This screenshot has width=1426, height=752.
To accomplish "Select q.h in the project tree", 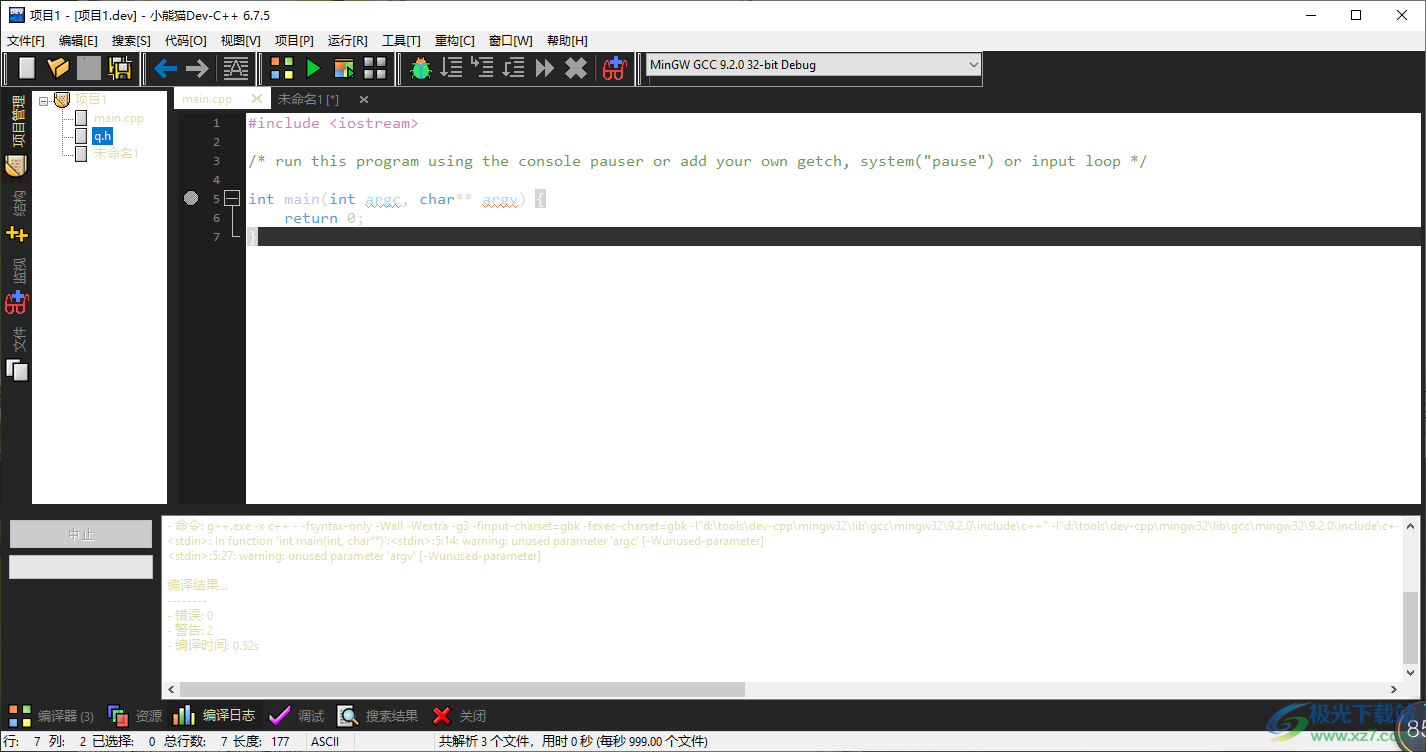I will click(x=102, y=136).
